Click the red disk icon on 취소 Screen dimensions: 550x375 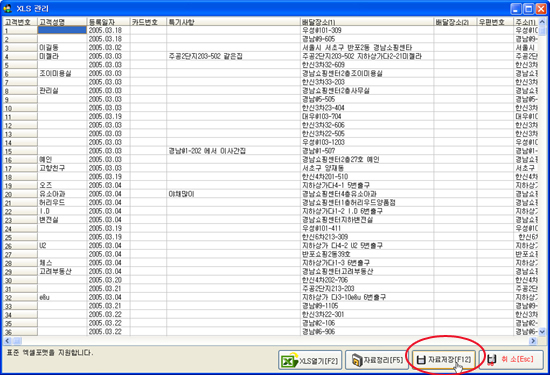click(x=492, y=359)
